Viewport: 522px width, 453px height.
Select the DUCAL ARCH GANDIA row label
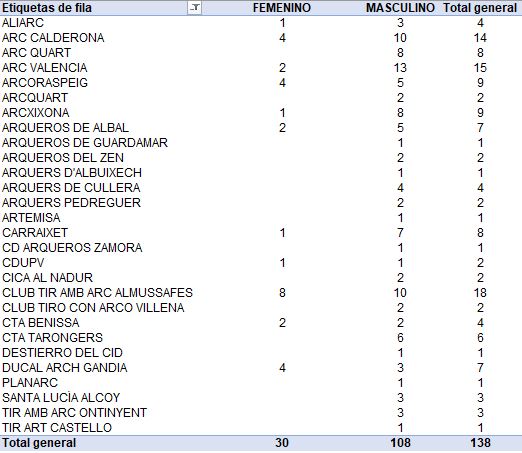[x=64, y=368]
